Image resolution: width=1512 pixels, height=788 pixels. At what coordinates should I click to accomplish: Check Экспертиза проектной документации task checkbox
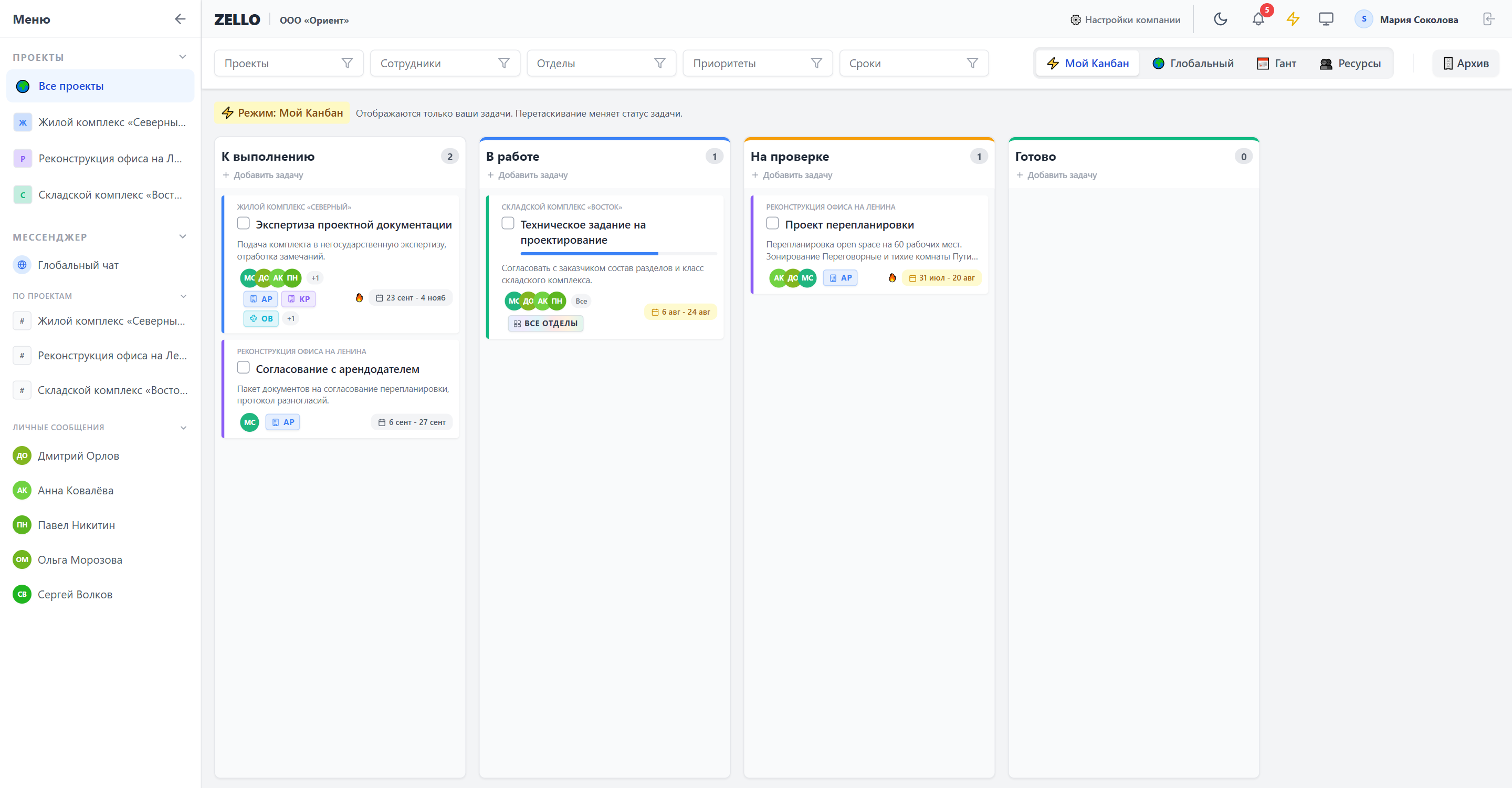pos(243,223)
